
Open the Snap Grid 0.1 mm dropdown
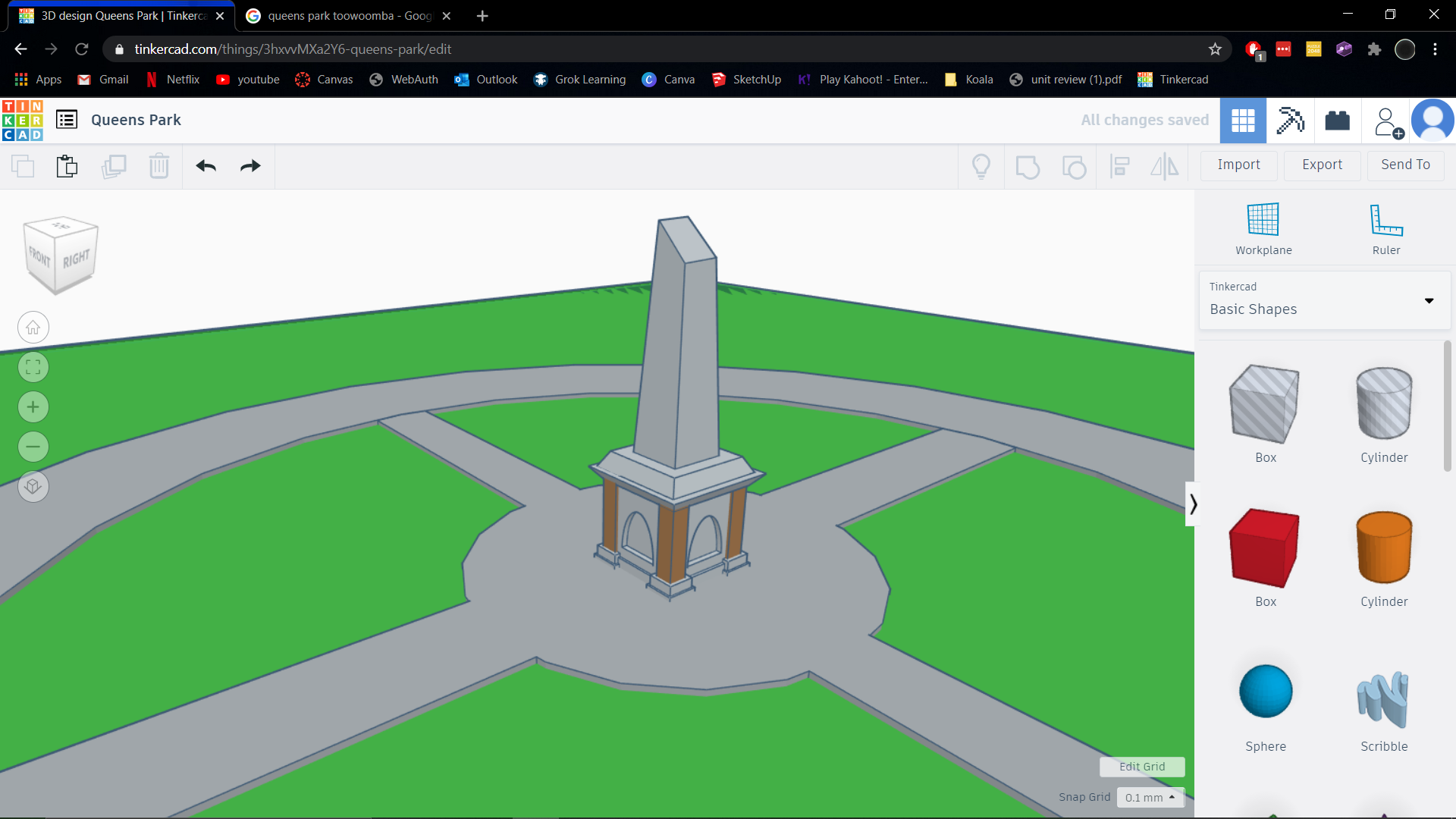pyautogui.click(x=1150, y=797)
